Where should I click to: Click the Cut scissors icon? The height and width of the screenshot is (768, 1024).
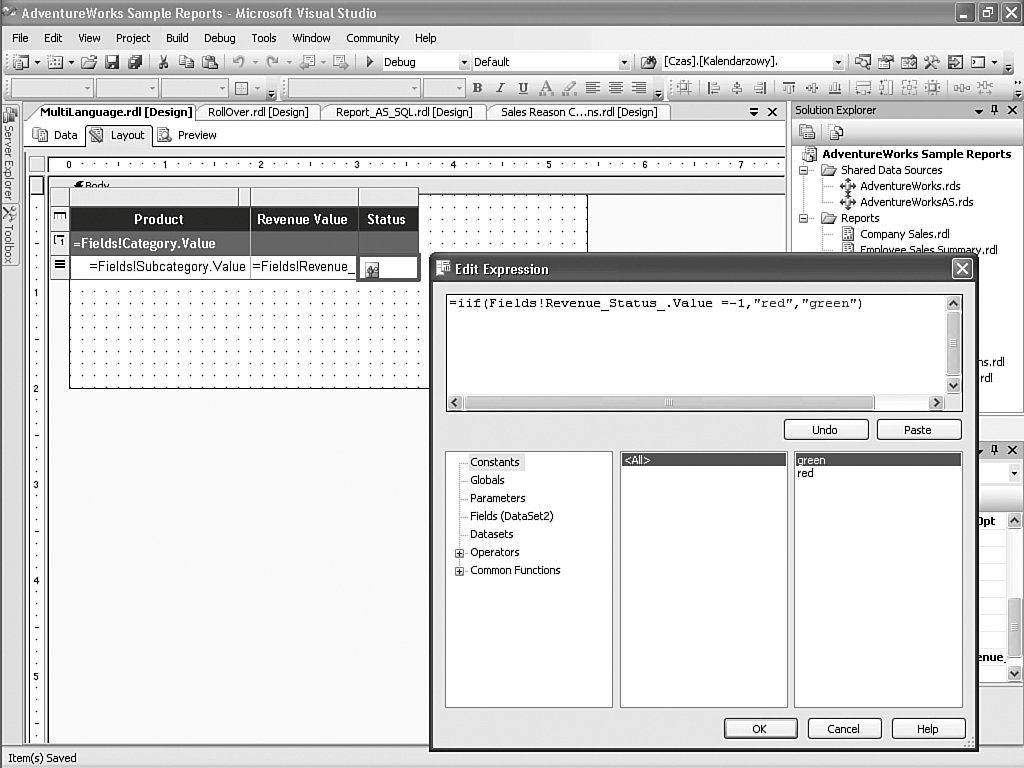163,62
